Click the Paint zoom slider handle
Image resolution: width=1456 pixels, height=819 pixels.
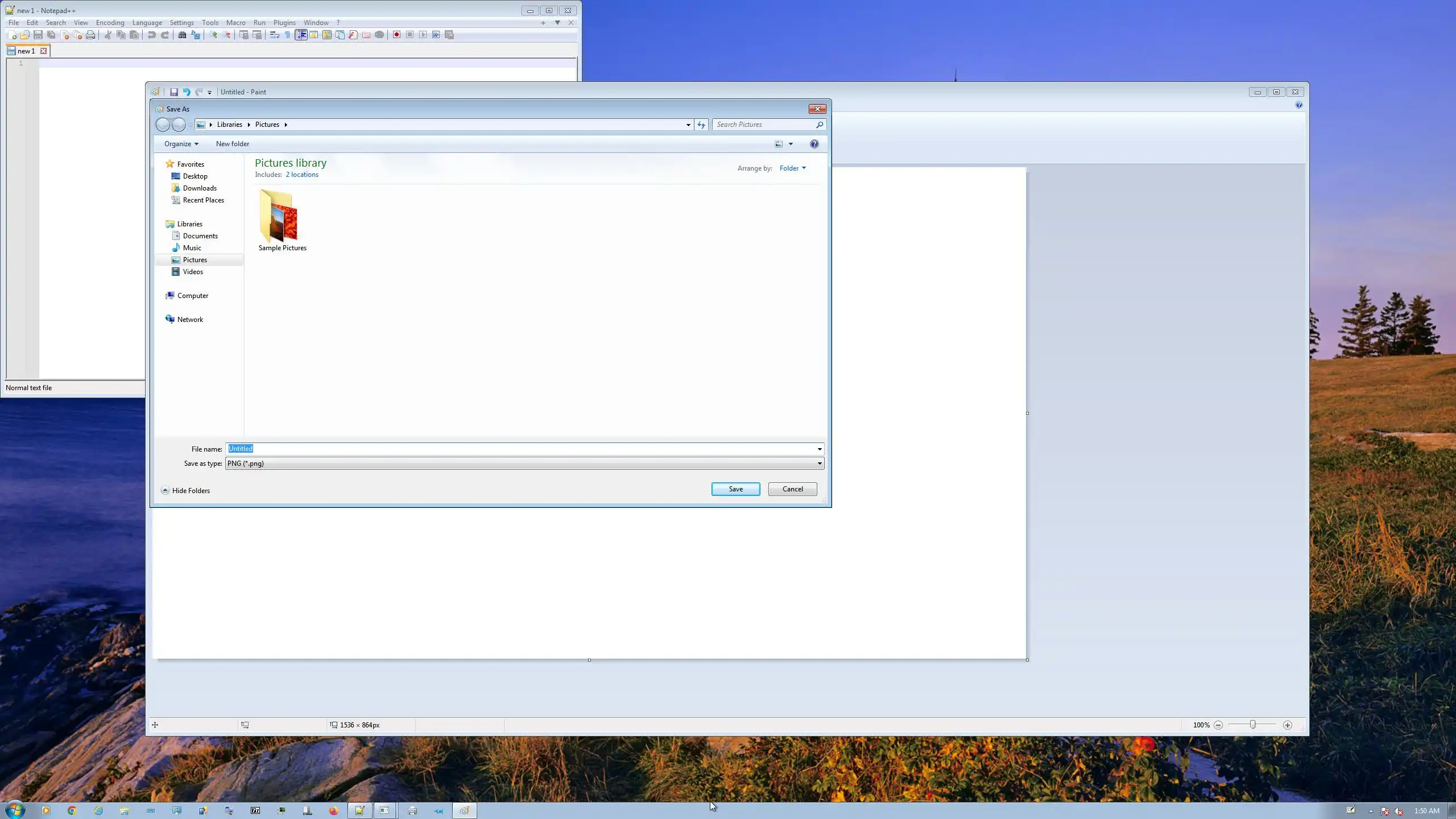click(x=1252, y=725)
